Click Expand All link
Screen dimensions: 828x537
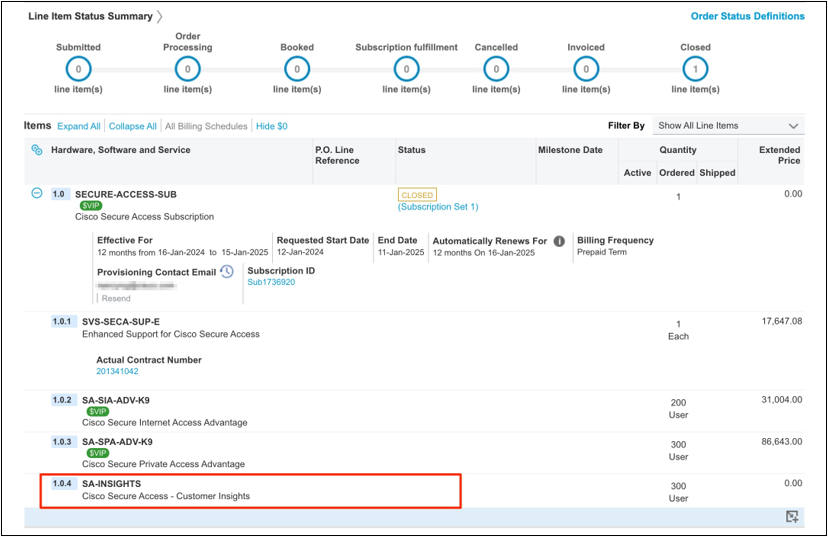(x=79, y=126)
